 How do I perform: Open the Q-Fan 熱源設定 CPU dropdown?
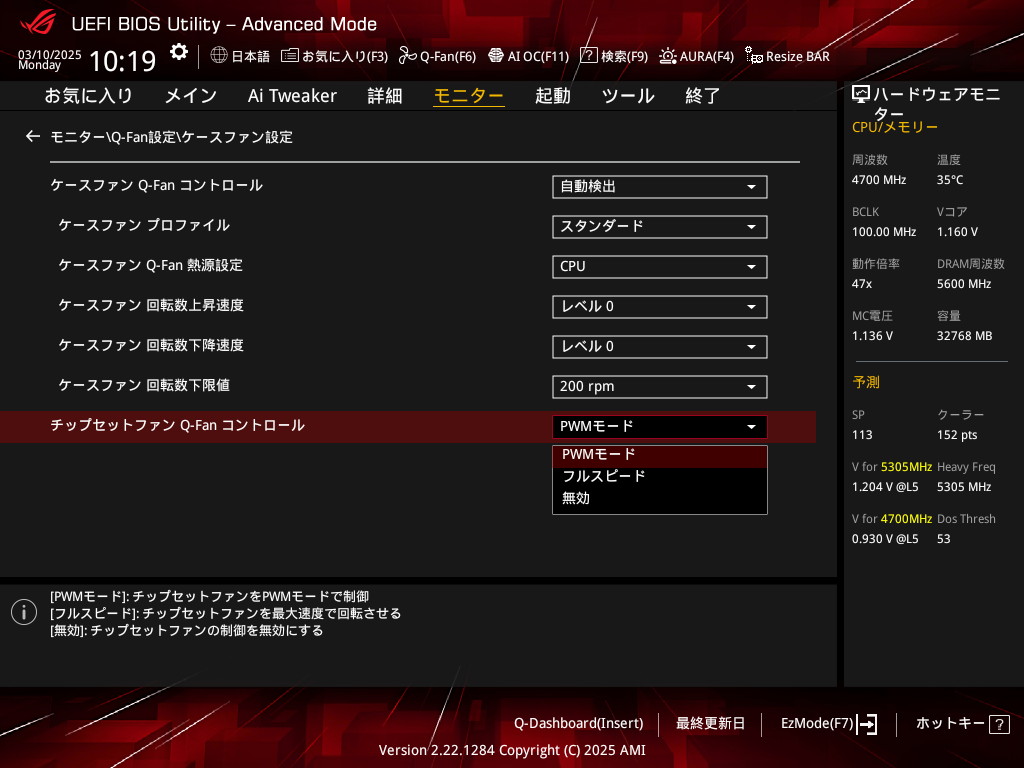coord(660,266)
